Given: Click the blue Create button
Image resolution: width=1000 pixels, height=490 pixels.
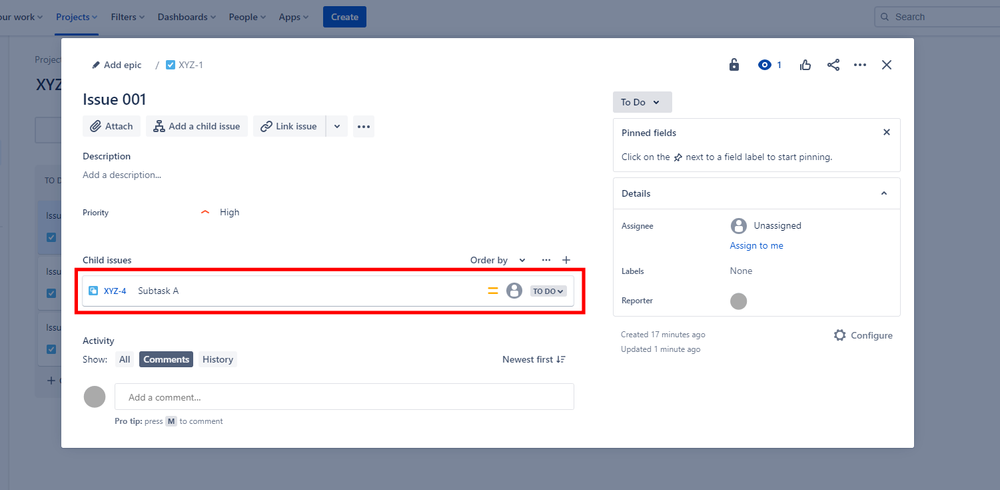Looking at the screenshot, I should pyautogui.click(x=344, y=17).
